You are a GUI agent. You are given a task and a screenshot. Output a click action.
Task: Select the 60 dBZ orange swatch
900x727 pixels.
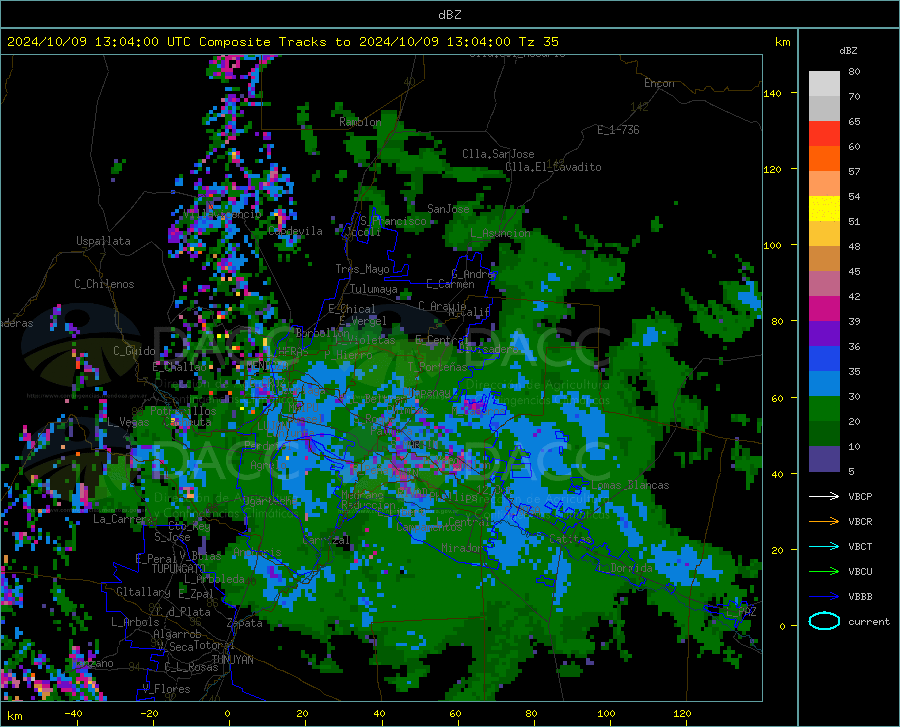[x=824, y=159]
